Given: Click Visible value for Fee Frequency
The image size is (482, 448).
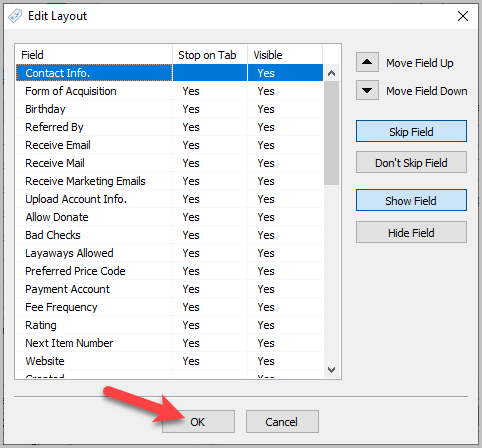Looking at the screenshot, I should (x=266, y=307).
